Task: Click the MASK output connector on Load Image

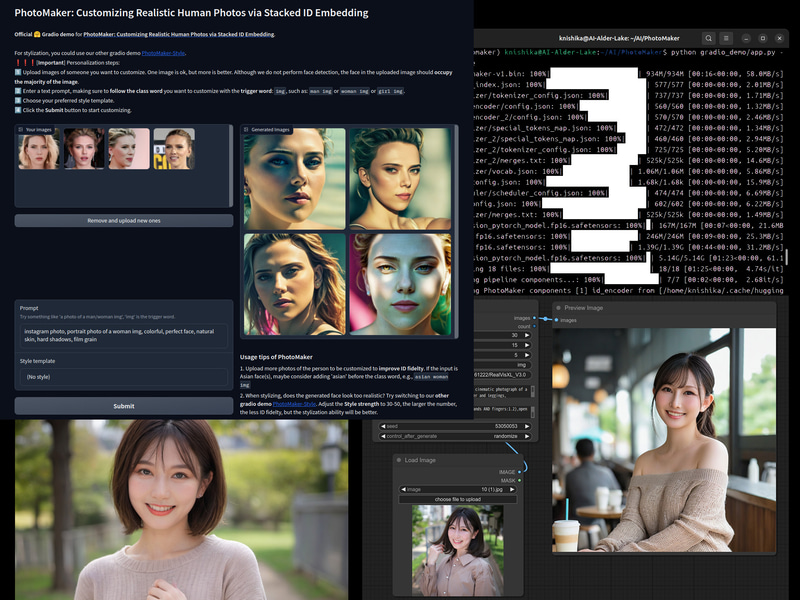Action: [519, 481]
